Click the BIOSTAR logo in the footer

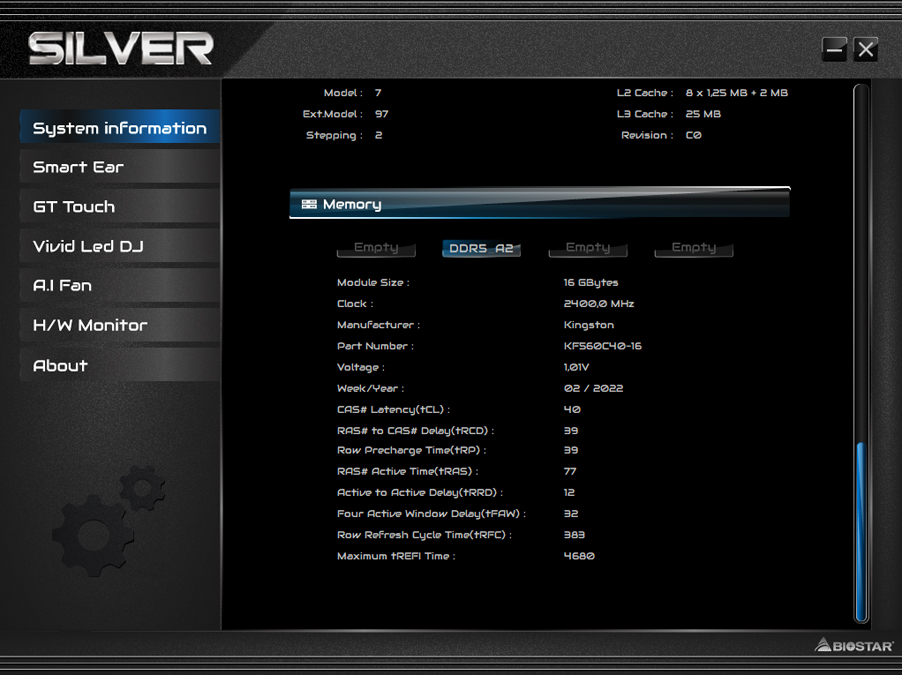[x=854, y=645]
